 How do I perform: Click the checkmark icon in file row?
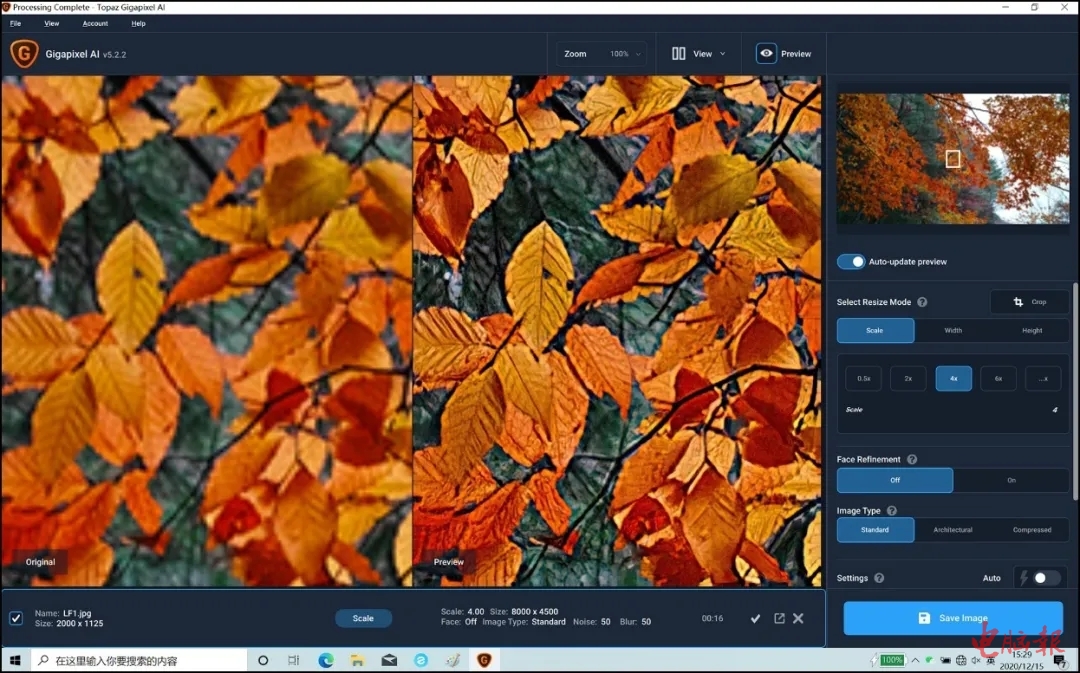[756, 619]
